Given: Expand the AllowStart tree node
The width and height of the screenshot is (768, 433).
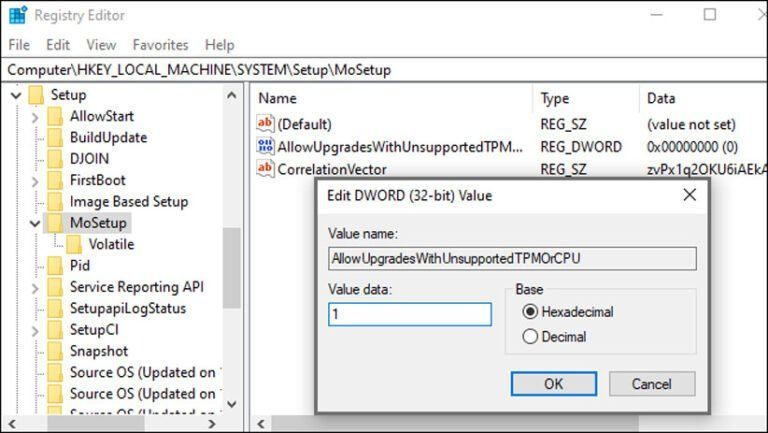Looking at the screenshot, I should 35,117.
